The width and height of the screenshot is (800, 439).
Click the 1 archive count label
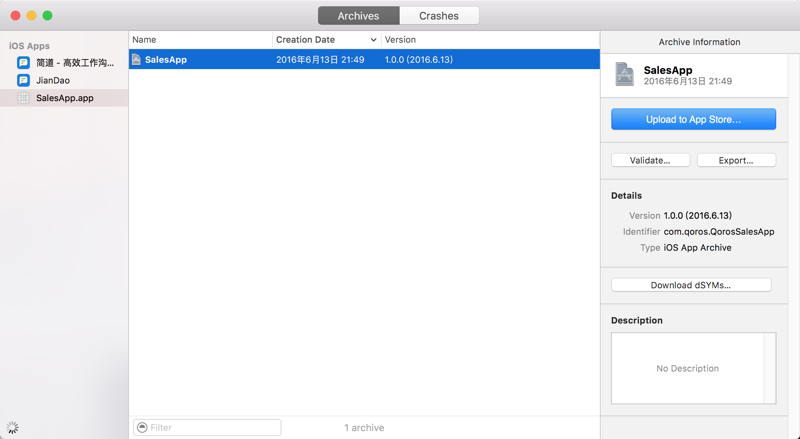click(x=364, y=428)
